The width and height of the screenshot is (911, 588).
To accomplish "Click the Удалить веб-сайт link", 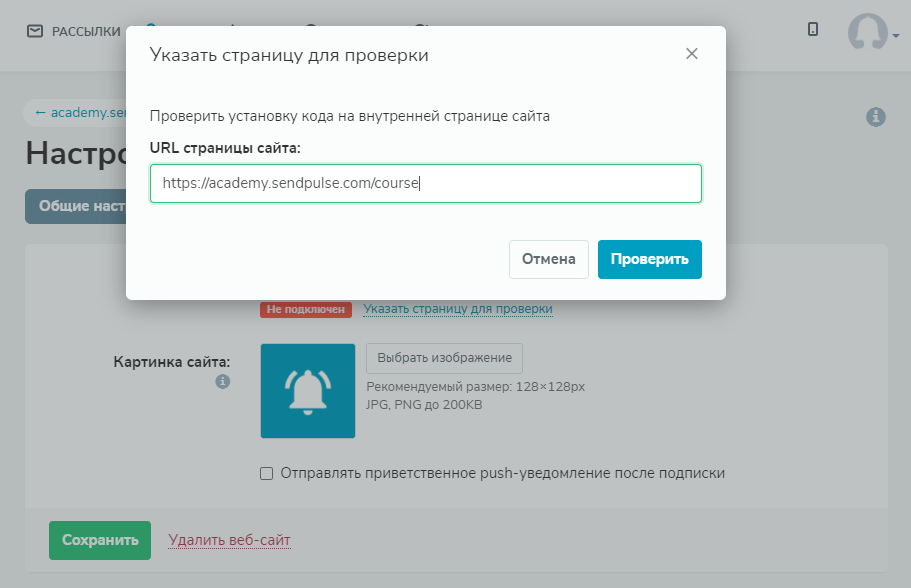I will pyautogui.click(x=229, y=540).
